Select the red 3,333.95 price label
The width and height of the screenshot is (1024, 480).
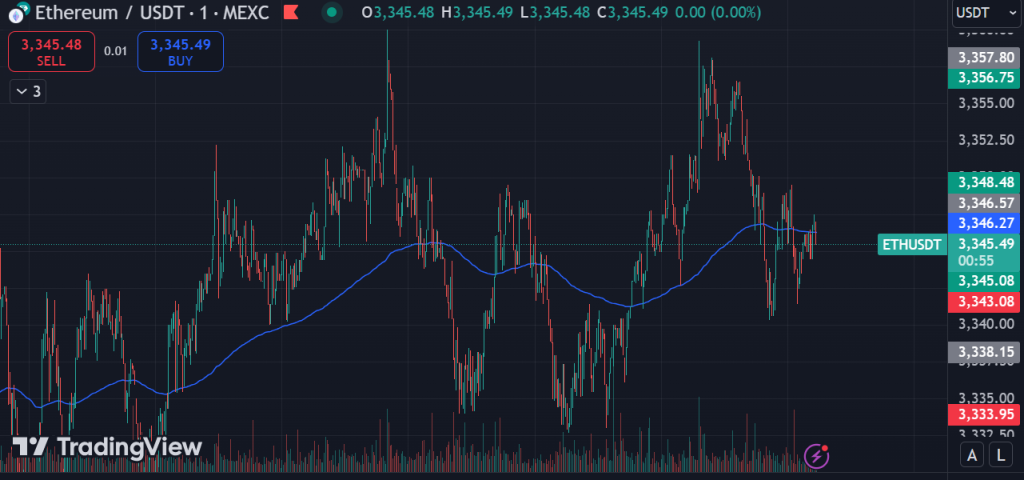pos(984,413)
